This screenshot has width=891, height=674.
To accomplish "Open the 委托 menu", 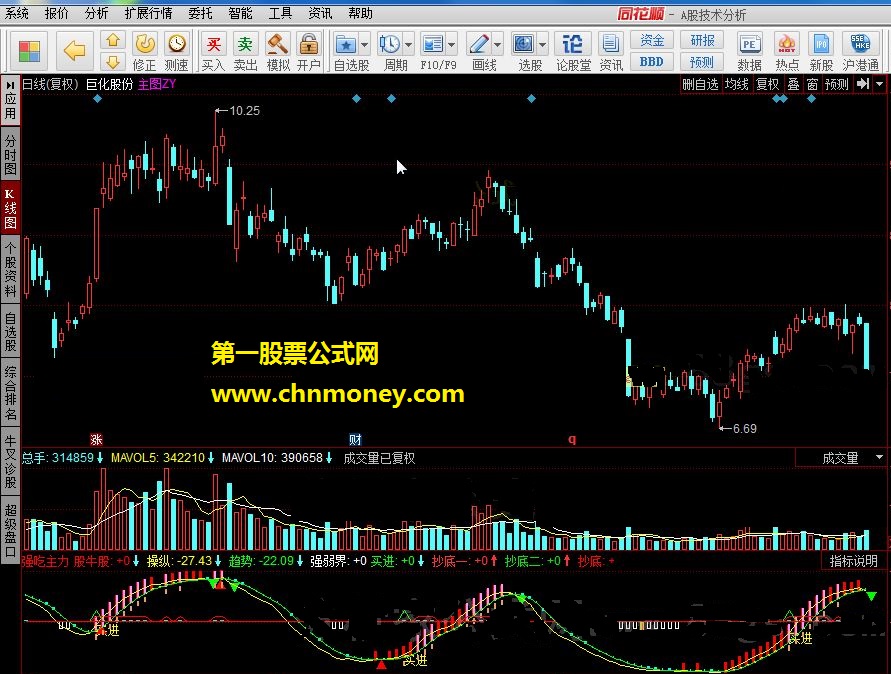I will point(200,13).
